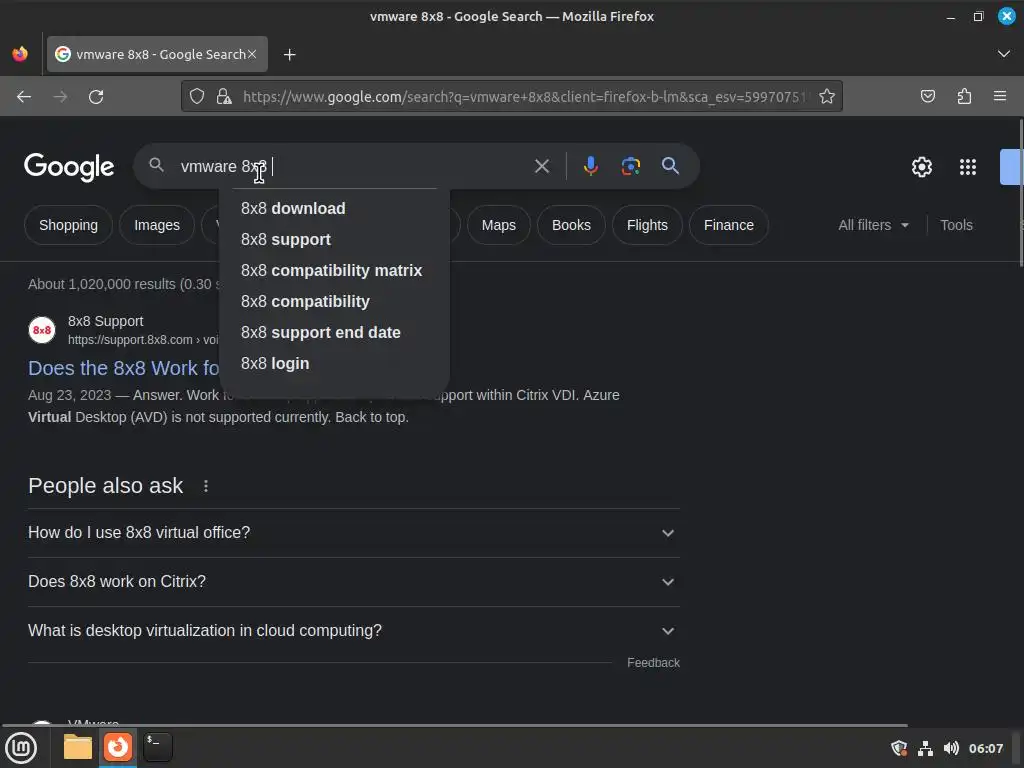Screen dimensions: 1024x768
Task: Open the Firefox extensions icon
Action: click(x=964, y=97)
